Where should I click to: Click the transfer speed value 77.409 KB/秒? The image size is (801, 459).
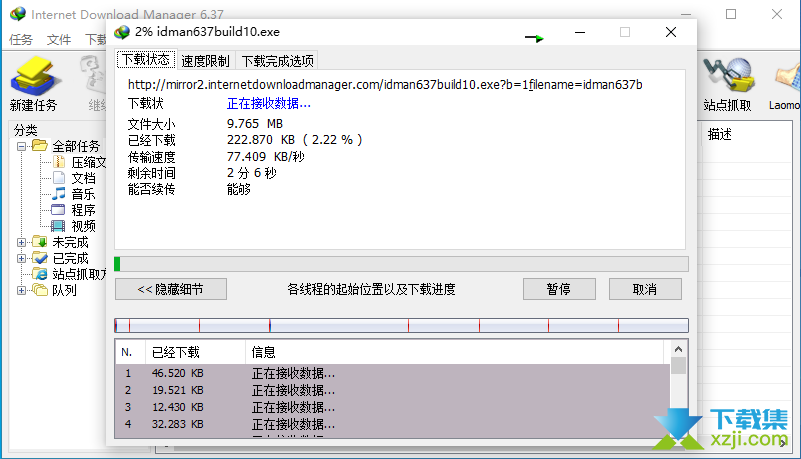pyautogui.click(x=266, y=156)
